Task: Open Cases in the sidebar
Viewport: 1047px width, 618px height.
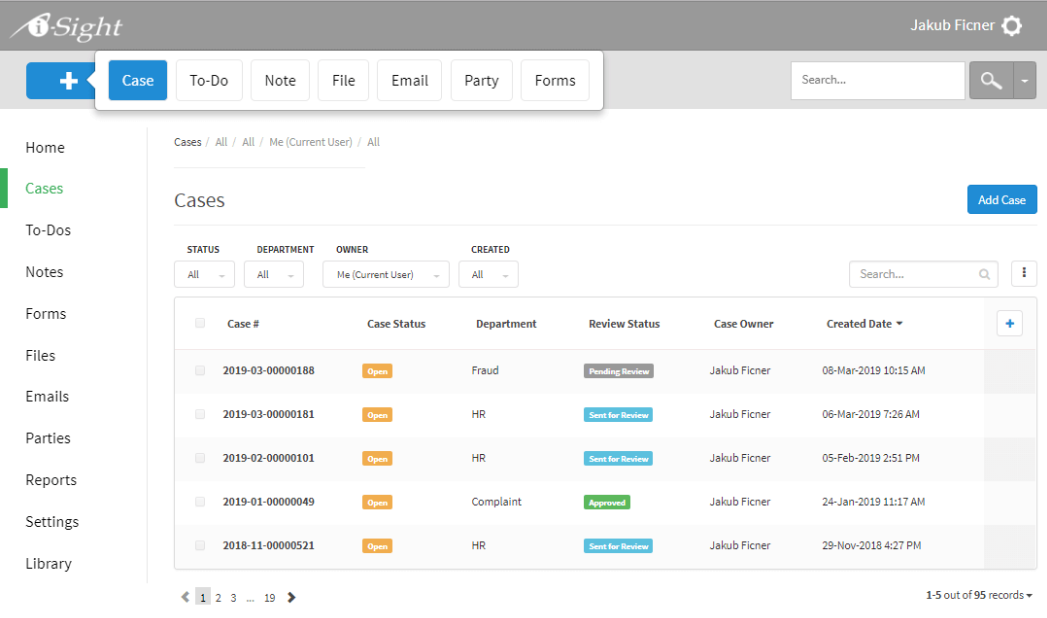Action: 44,188
